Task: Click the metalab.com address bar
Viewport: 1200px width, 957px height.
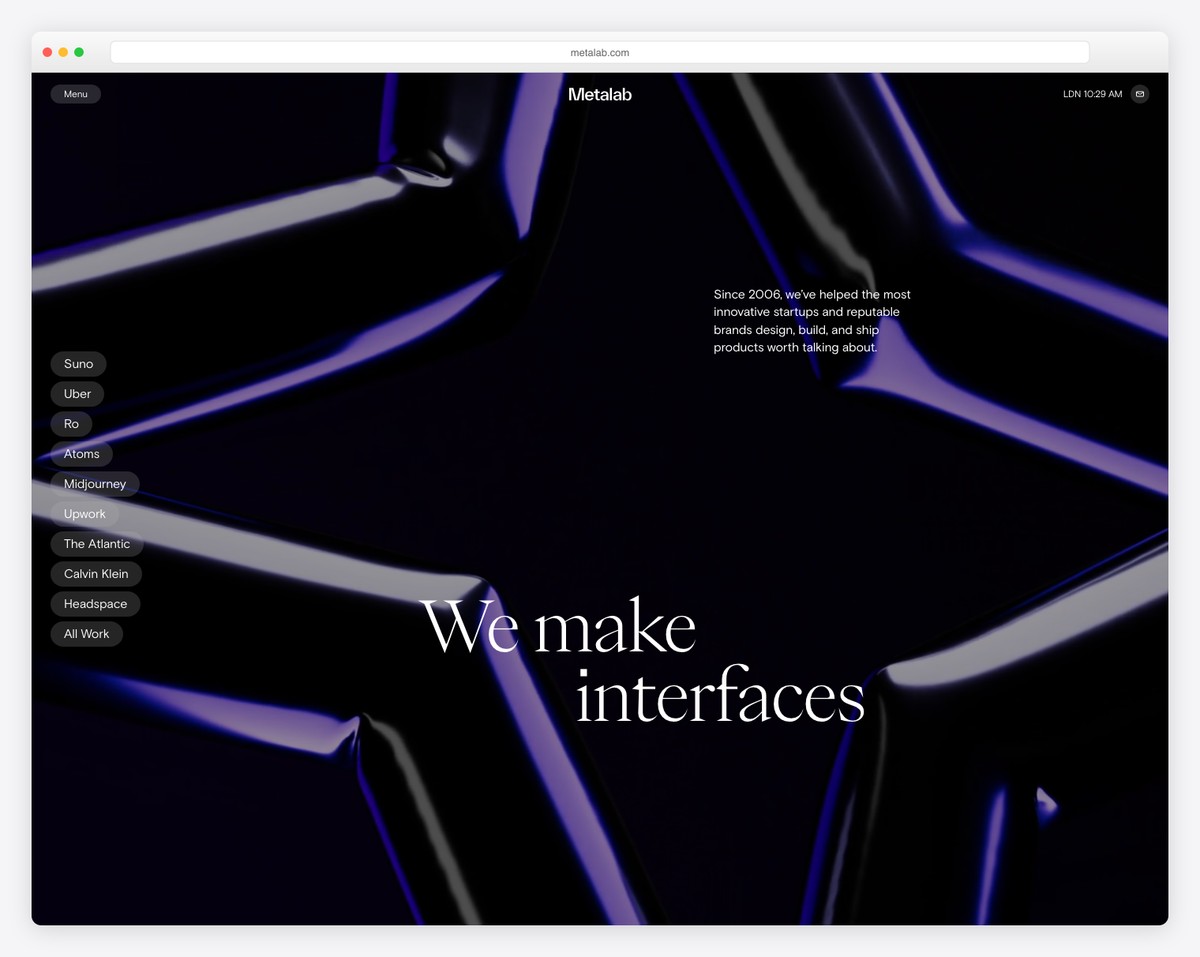Action: pos(600,52)
